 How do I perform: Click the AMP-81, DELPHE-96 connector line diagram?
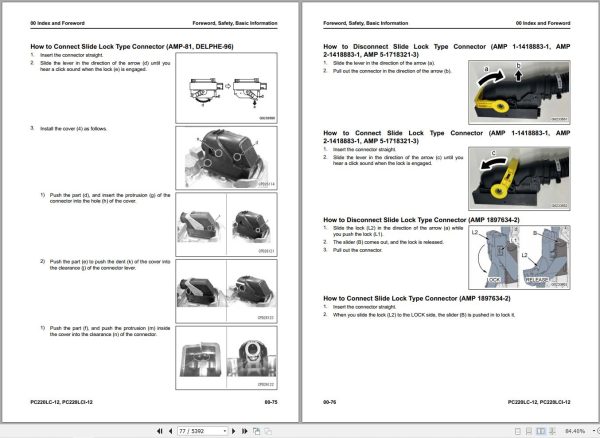(227, 88)
